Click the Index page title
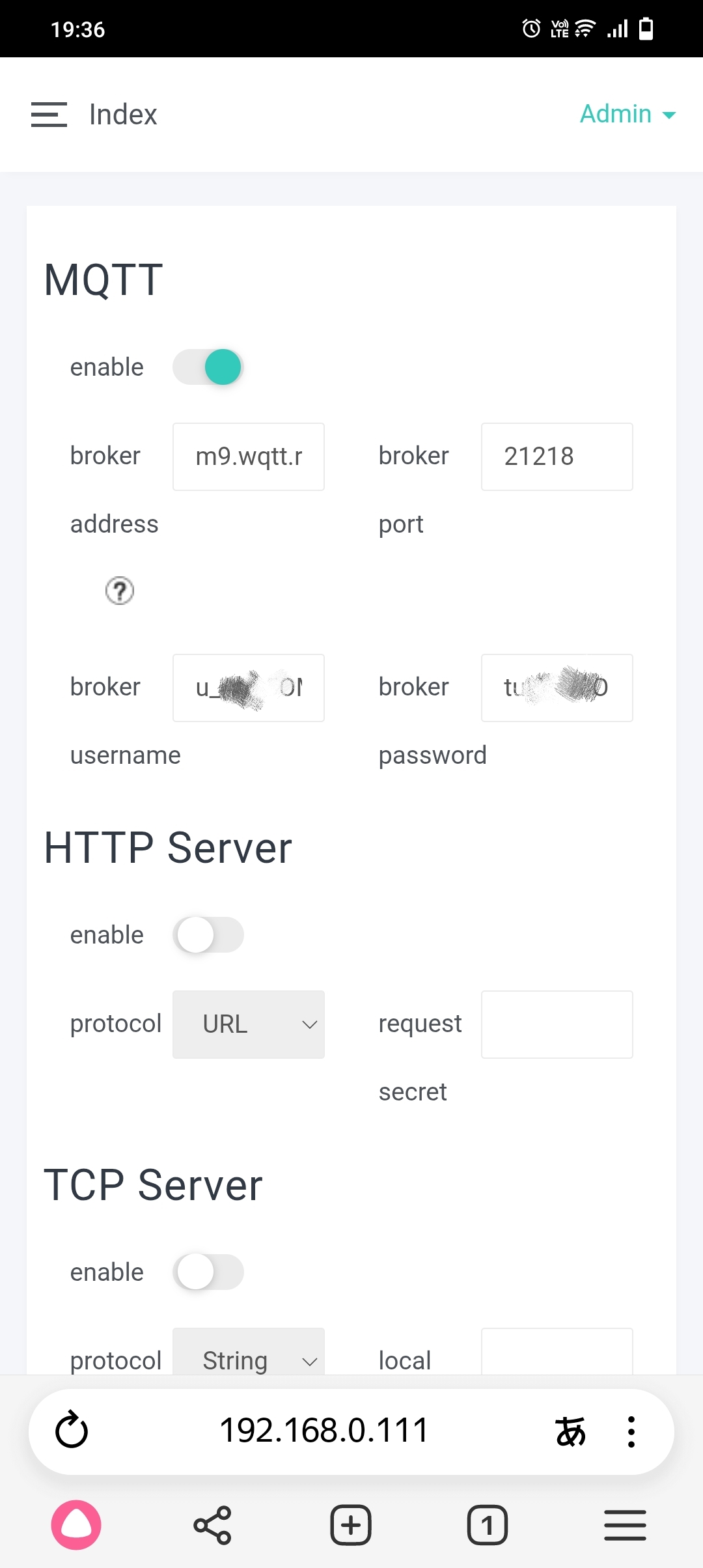 (123, 115)
